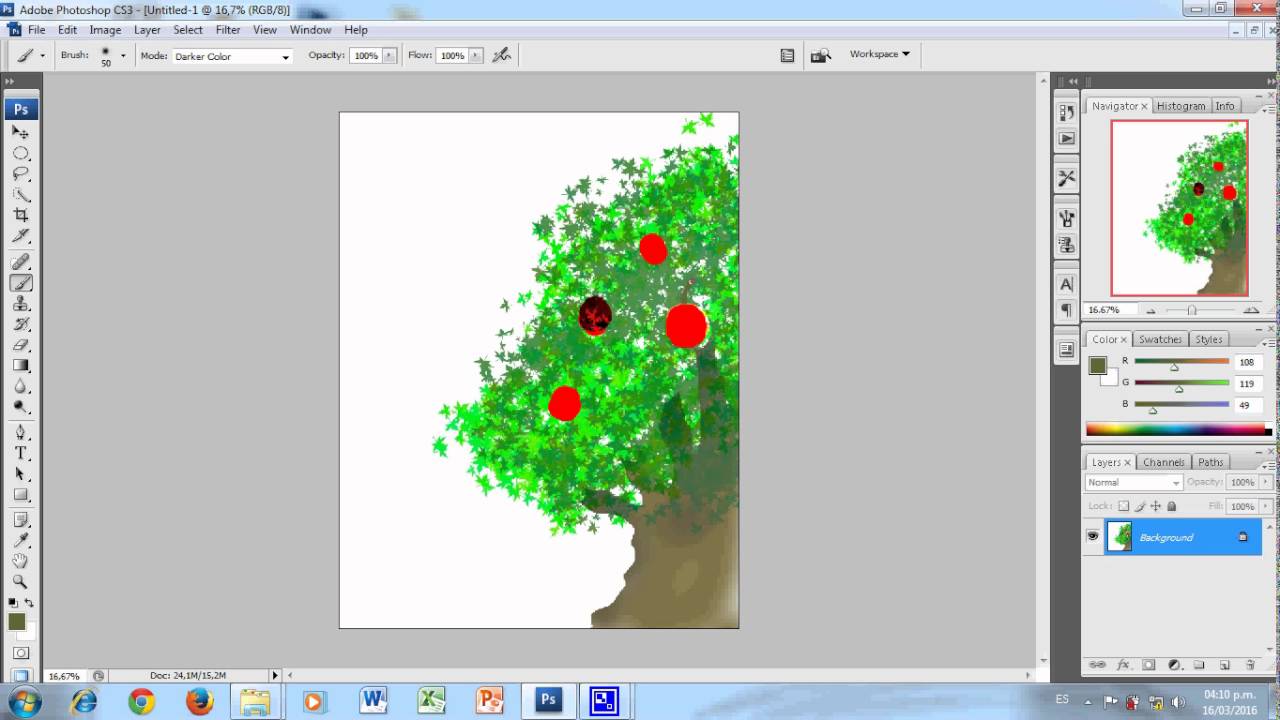Open the status bar info arrow
The height and width of the screenshot is (720, 1280).
pyautogui.click(x=275, y=676)
